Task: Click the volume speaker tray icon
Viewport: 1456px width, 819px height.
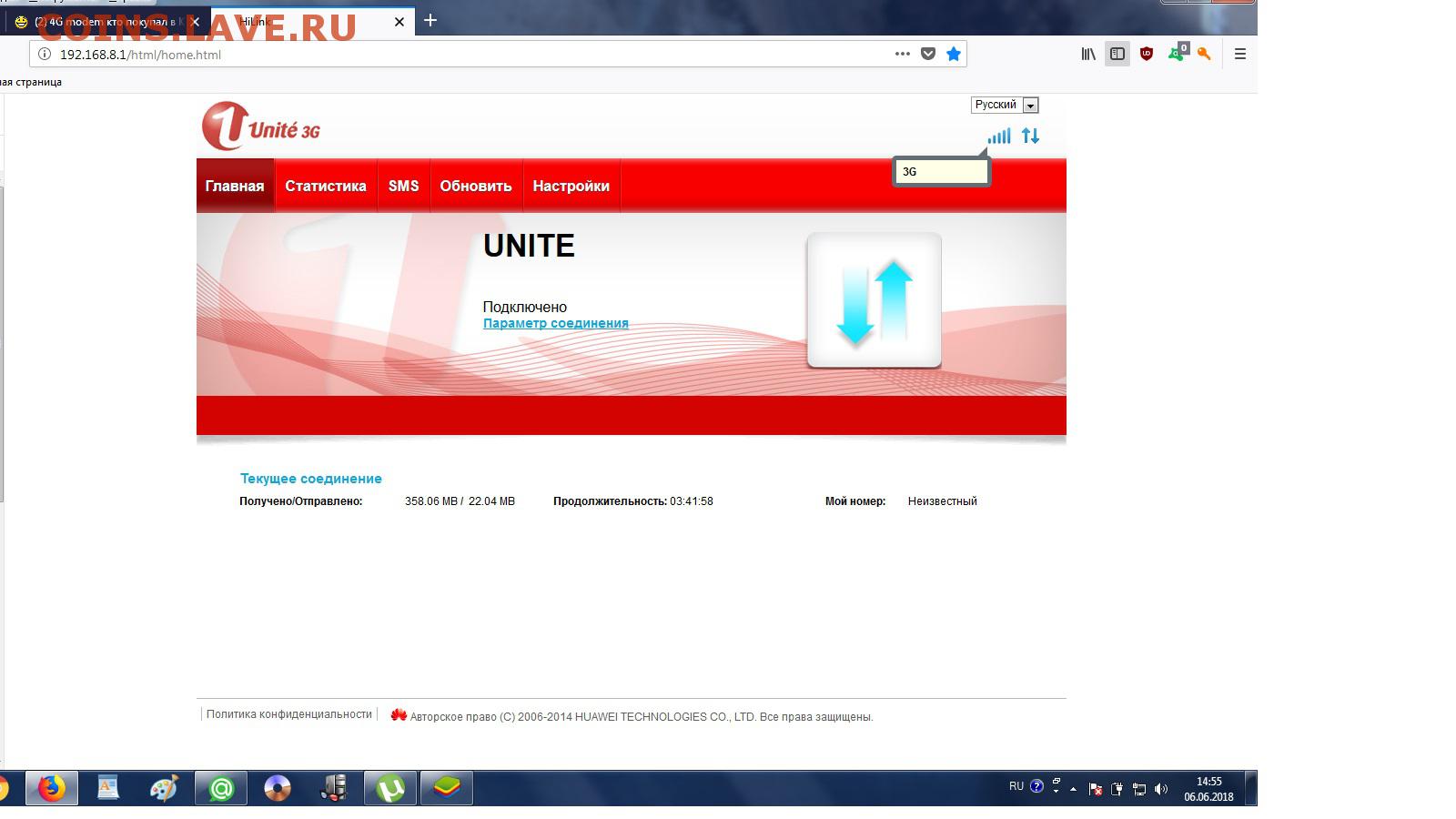Action: (x=1160, y=789)
